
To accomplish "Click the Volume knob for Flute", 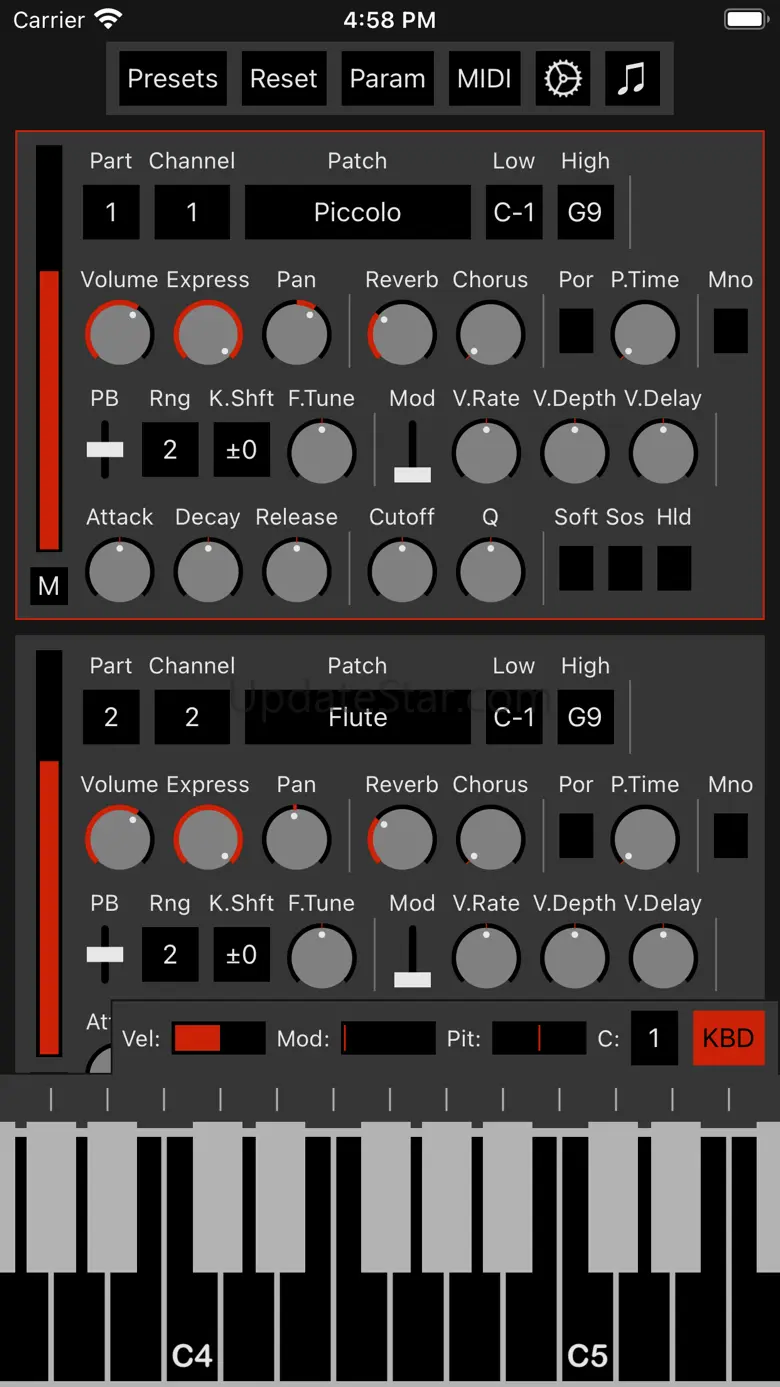I will [119, 838].
